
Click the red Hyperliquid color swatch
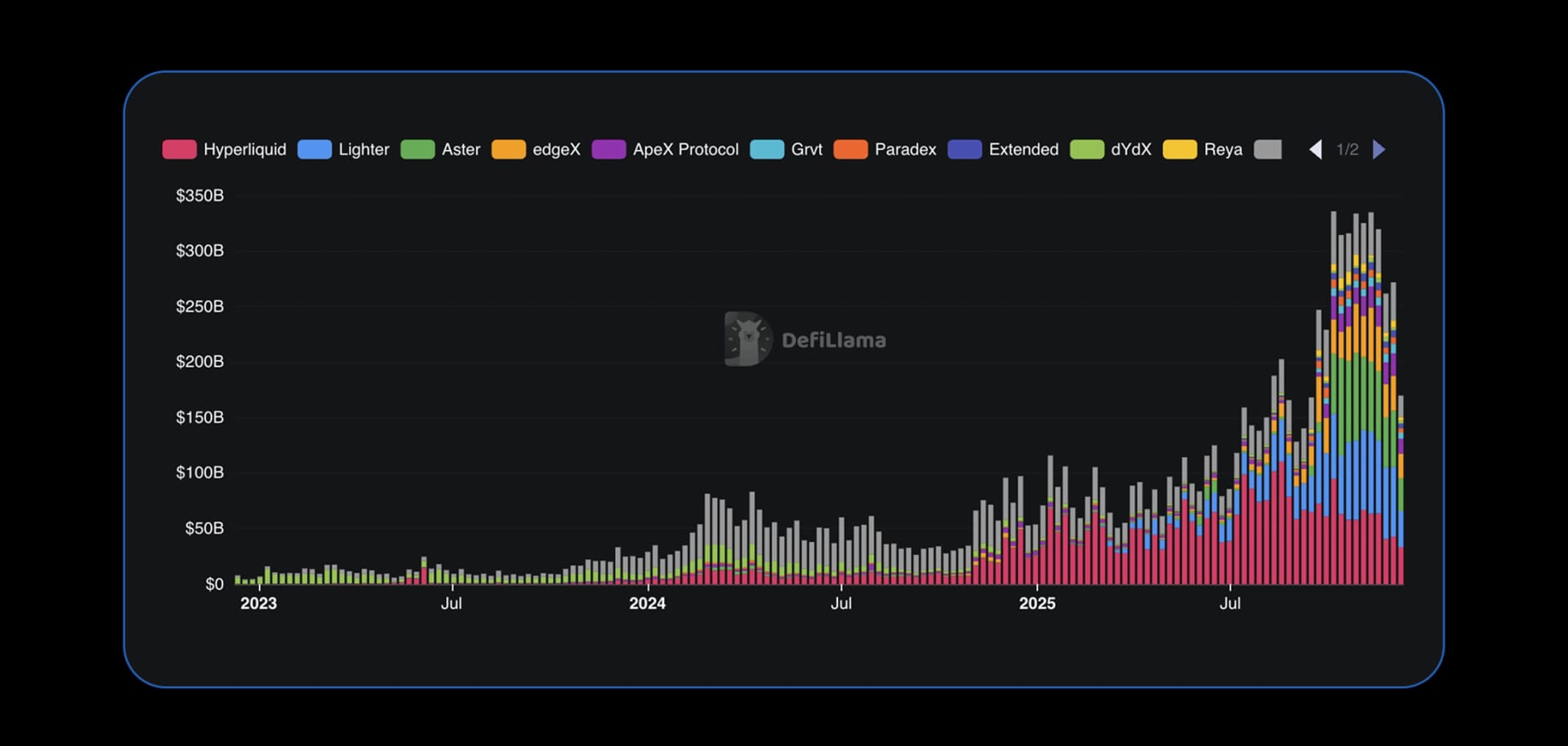pyautogui.click(x=179, y=149)
